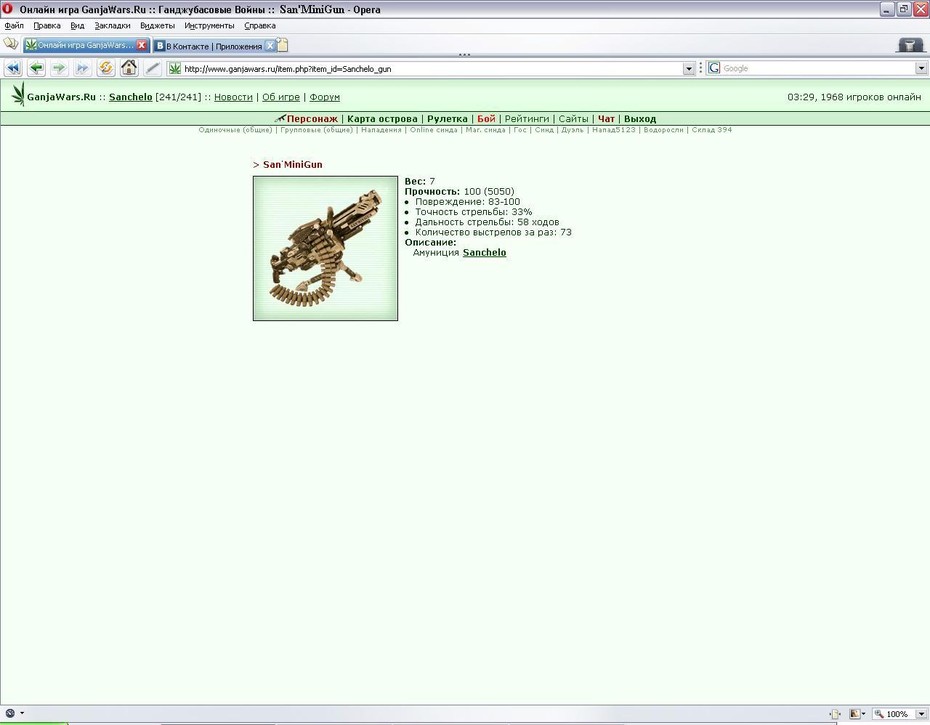The height and width of the screenshot is (725, 930).
Task: Click the small gun icon beside Персонаж
Action: (x=280, y=118)
